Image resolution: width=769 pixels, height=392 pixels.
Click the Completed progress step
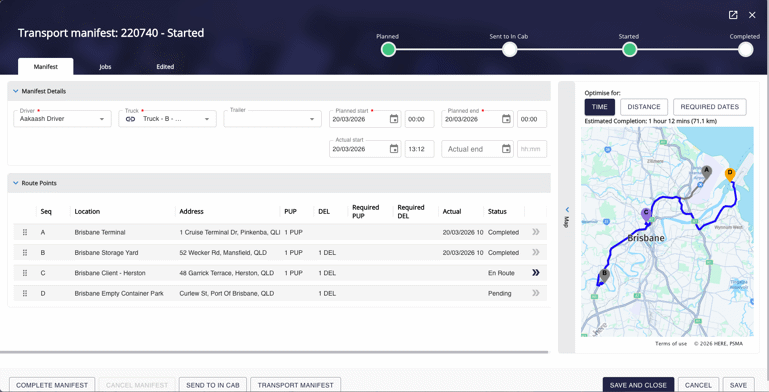(745, 50)
